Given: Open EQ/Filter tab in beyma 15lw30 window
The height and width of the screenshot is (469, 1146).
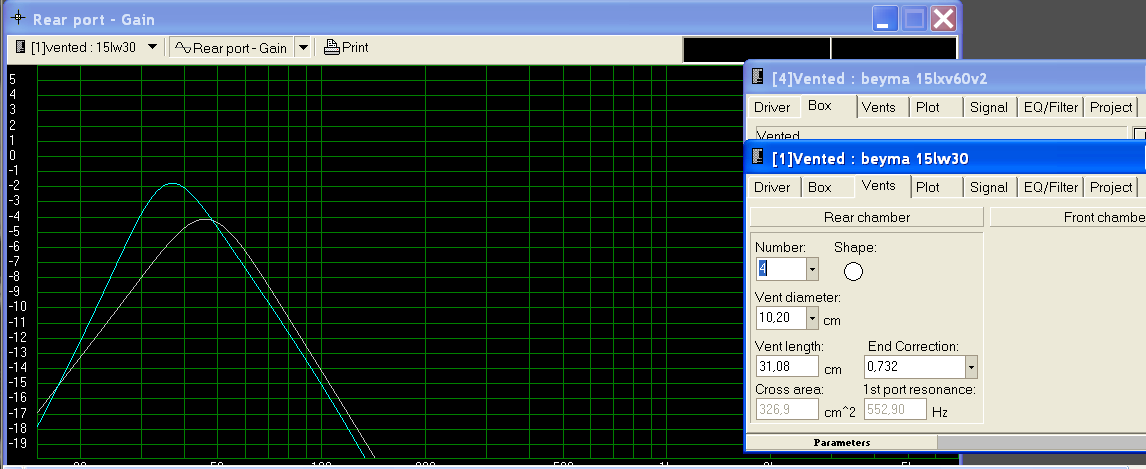Looking at the screenshot, I should click(1050, 187).
